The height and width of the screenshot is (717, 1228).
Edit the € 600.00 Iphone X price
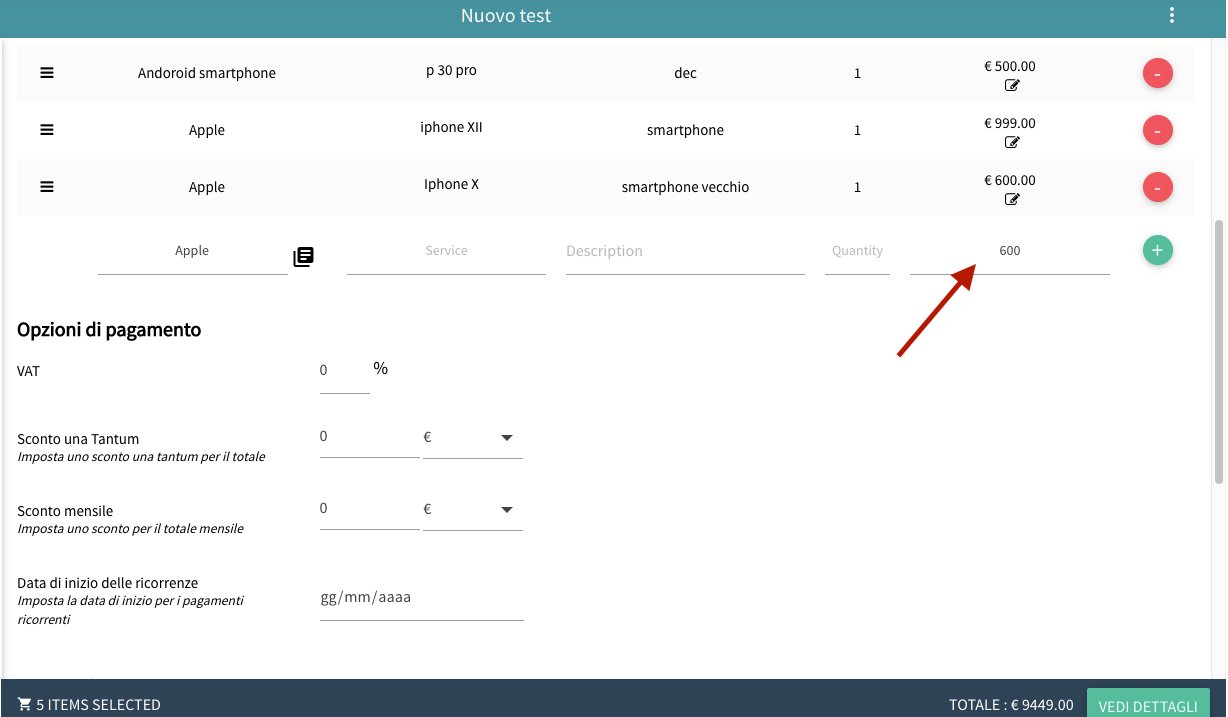(1011, 200)
